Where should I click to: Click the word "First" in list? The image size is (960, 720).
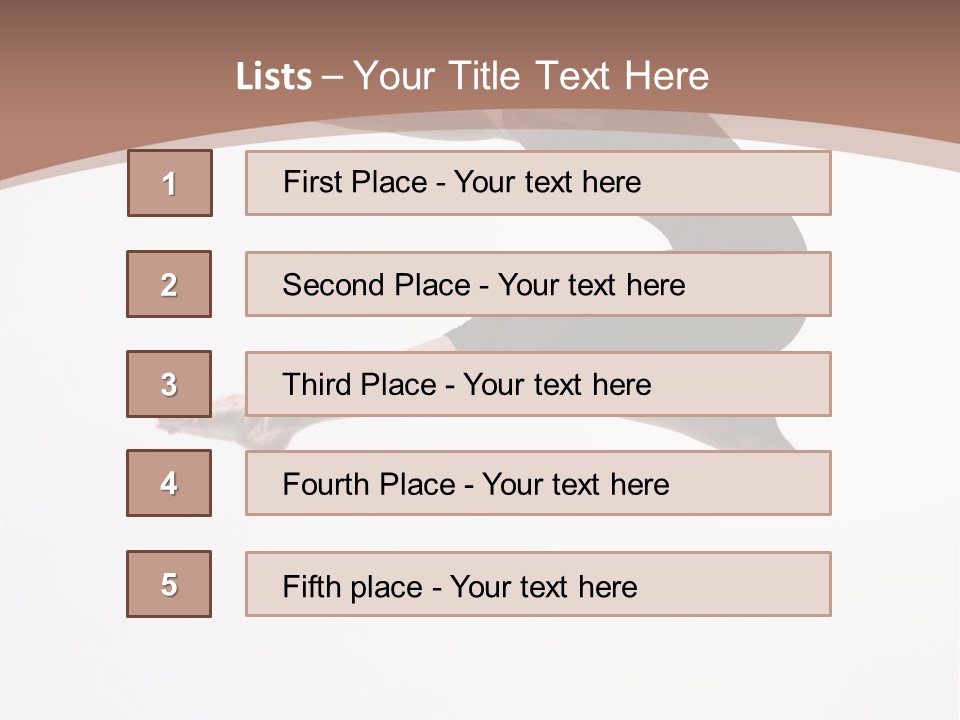[x=314, y=182]
